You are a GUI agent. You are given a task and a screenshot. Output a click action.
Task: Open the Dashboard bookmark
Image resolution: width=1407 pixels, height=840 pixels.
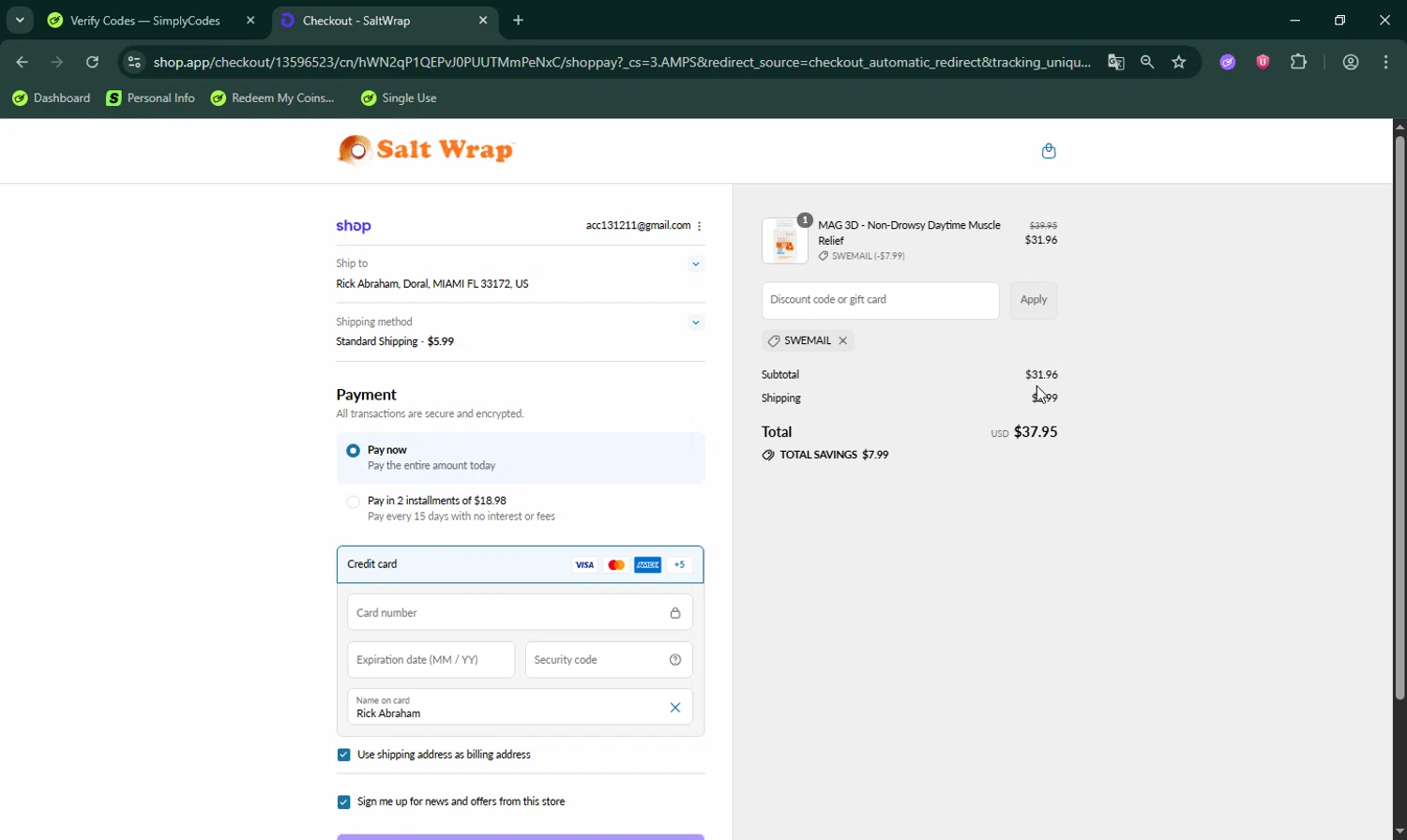coord(52,98)
